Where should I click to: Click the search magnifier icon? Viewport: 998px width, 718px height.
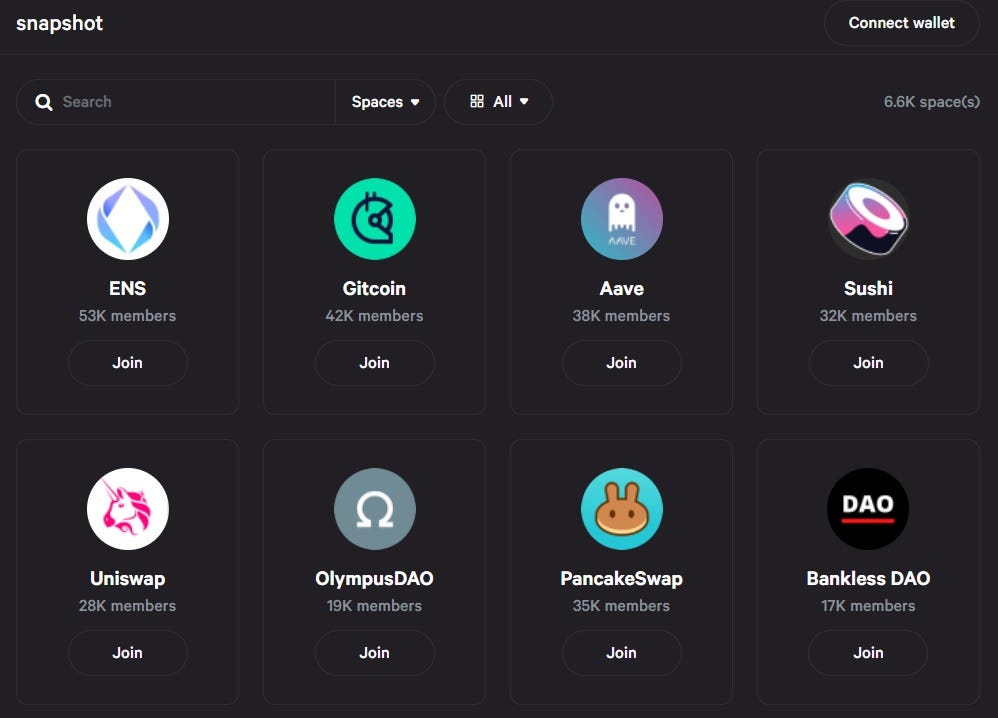pos(44,102)
